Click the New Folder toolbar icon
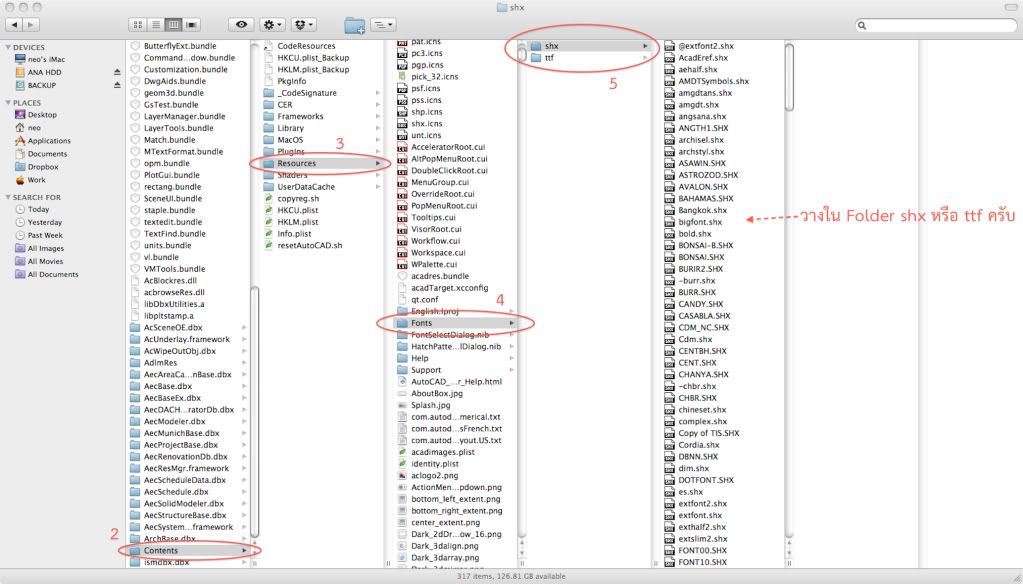This screenshot has height=584, width=1023. coord(354,25)
